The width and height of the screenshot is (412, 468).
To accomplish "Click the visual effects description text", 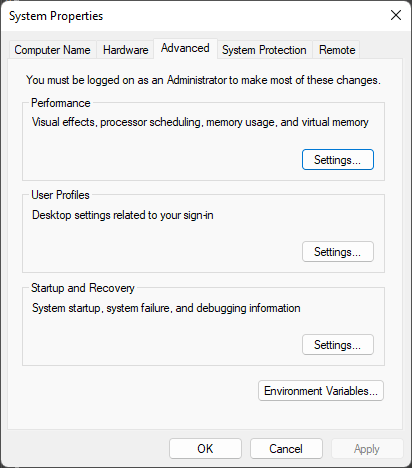I will click(x=200, y=122).
